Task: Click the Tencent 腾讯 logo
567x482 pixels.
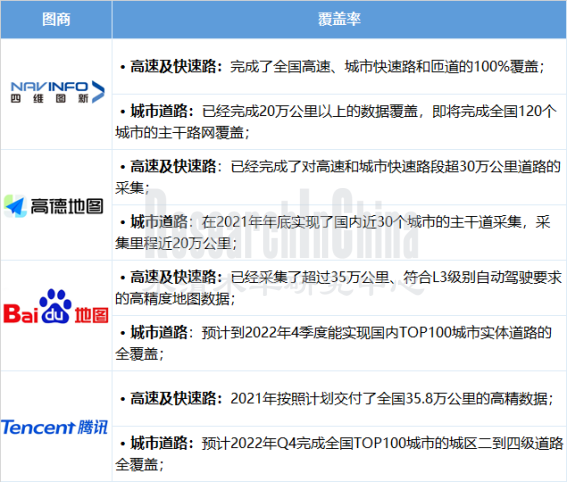Action: (x=55, y=427)
